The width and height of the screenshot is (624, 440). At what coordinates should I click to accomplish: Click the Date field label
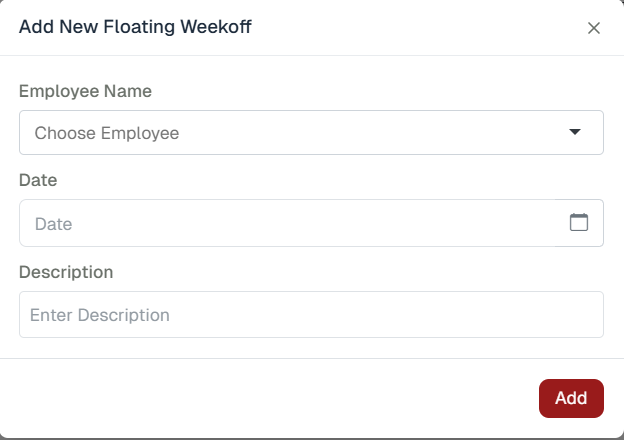coord(38,180)
